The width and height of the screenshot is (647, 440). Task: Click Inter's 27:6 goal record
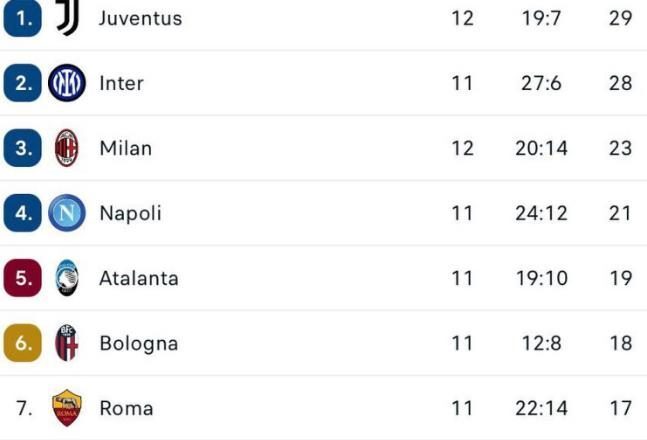pyautogui.click(x=541, y=83)
